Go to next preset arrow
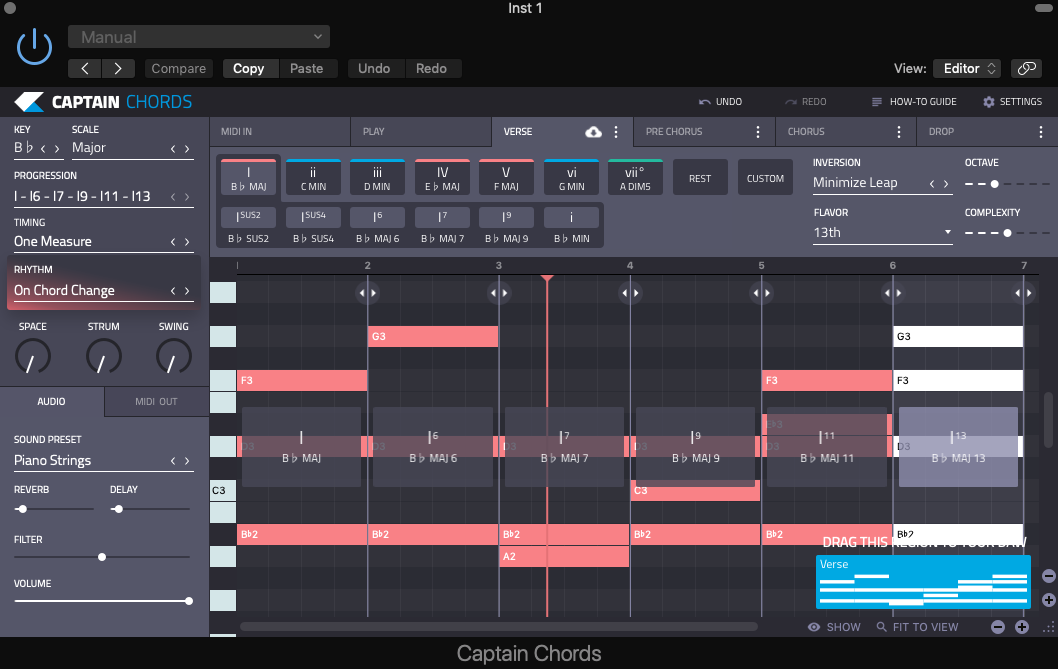This screenshot has height=669, width=1058. pyautogui.click(x=118, y=68)
